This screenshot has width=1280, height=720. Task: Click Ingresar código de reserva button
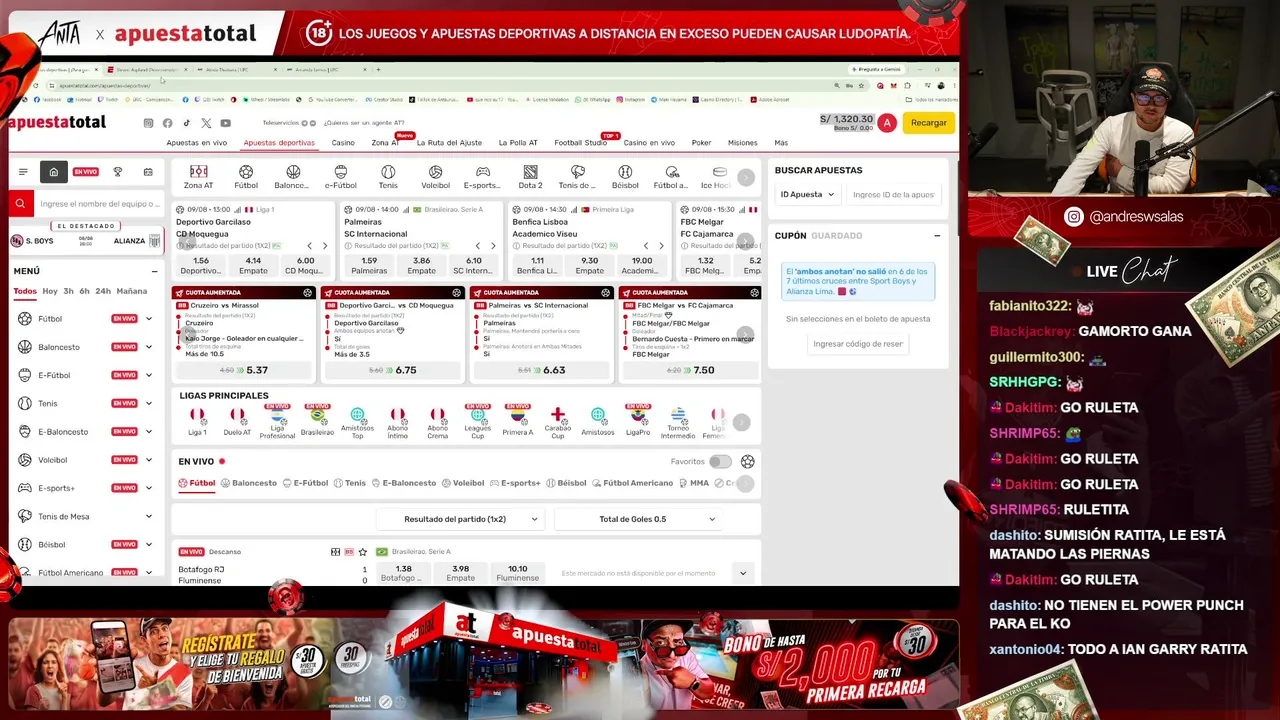858,344
